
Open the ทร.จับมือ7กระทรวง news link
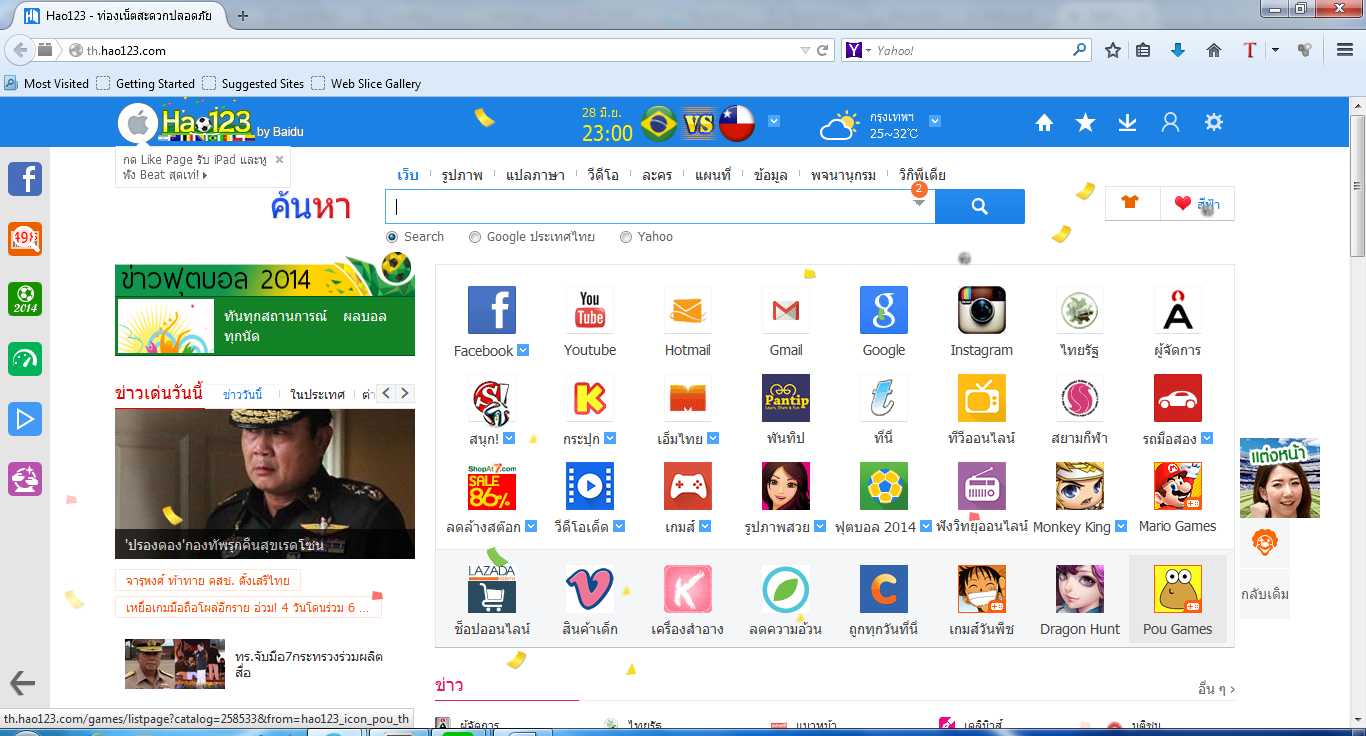point(309,665)
